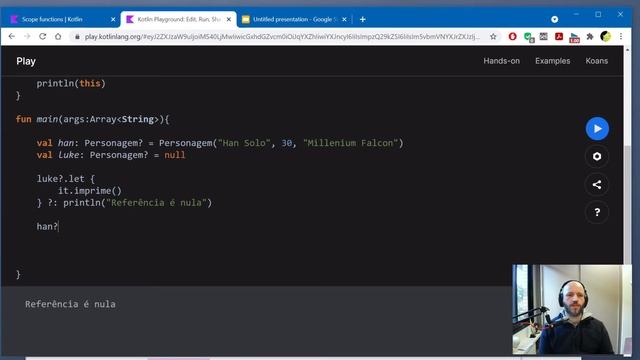Focus the play.kotlinlang.org address bar
The image size is (640, 360).
pyautogui.click(x=282, y=37)
